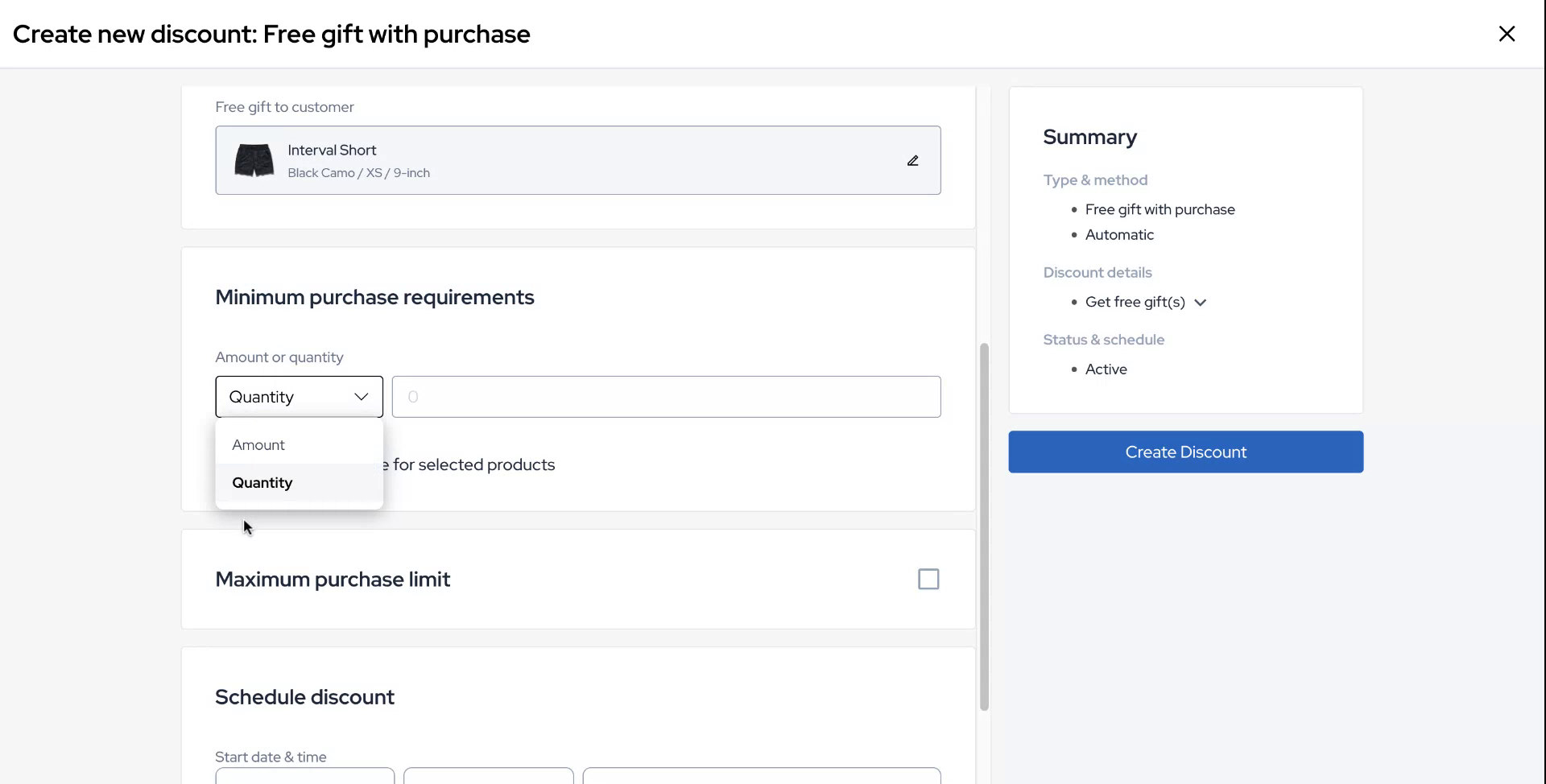Click the Black Camo / XS / 9-inch variant text
This screenshot has width=1546, height=784.
(x=358, y=173)
